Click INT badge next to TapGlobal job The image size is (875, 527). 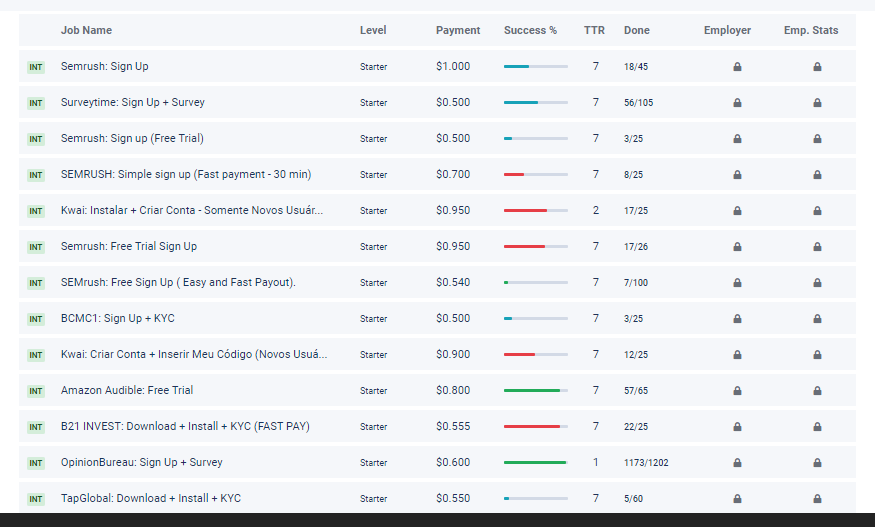[x=36, y=499]
